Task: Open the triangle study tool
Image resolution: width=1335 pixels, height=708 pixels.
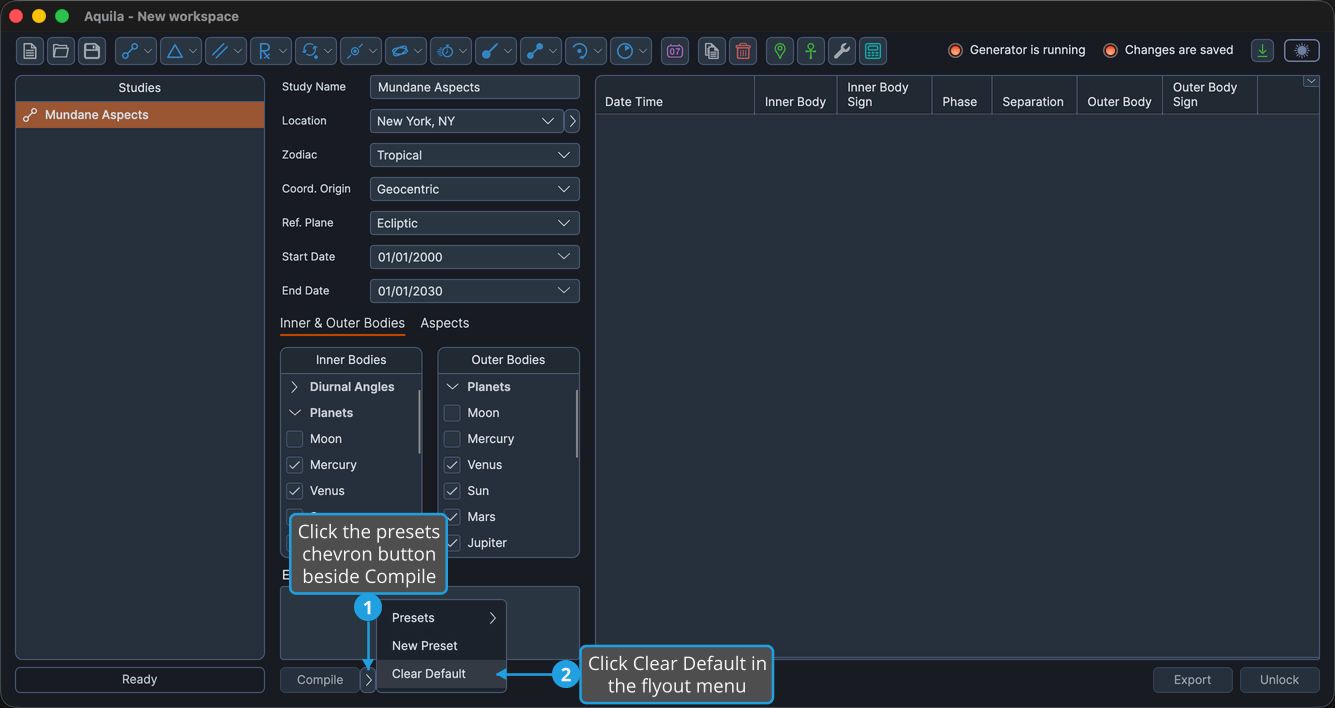Action: 181,51
